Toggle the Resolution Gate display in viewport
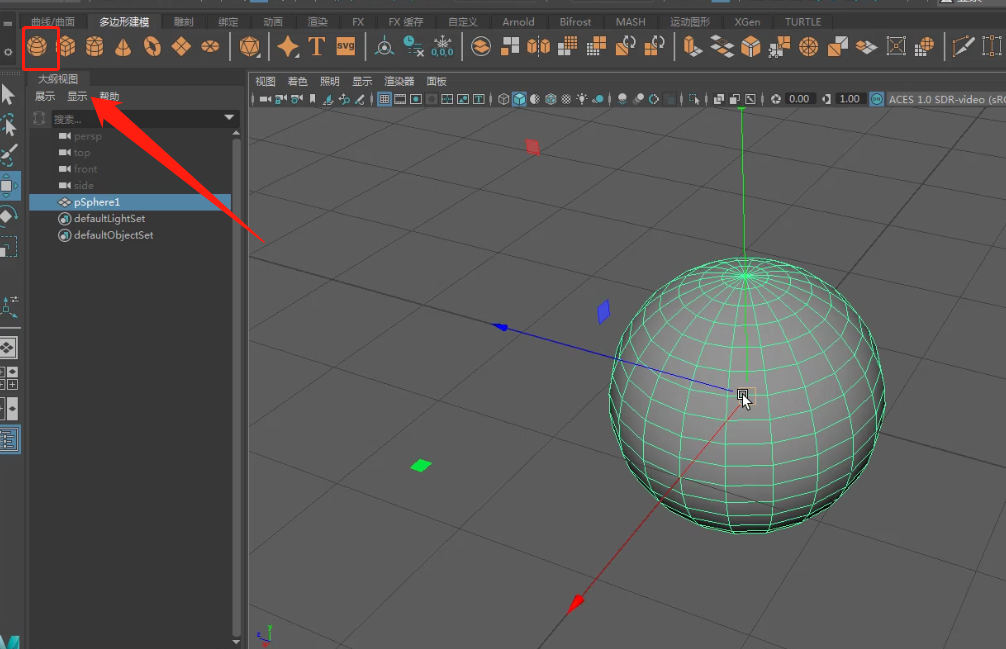 416,99
